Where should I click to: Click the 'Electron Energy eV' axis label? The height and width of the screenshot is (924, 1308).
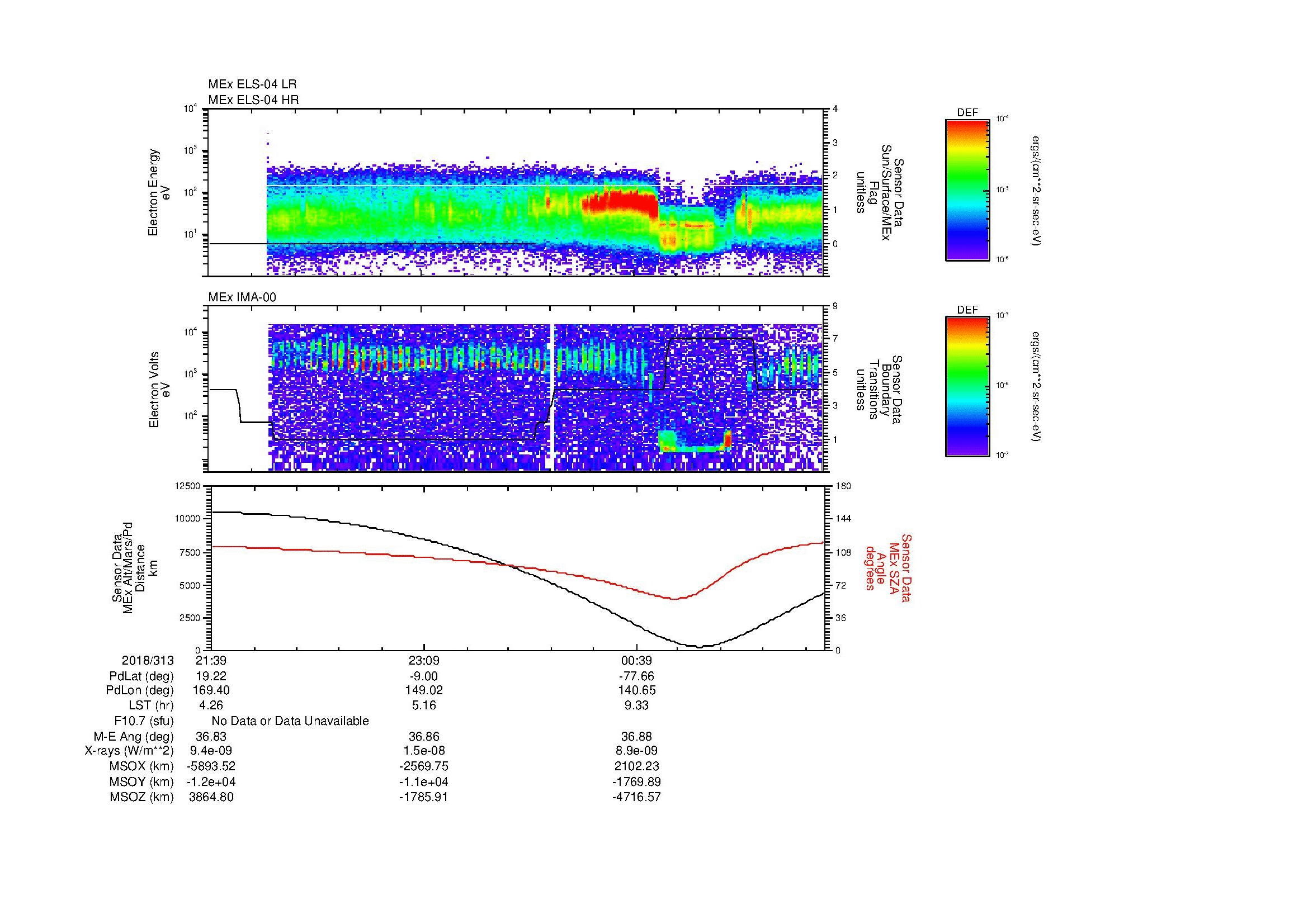pos(159,192)
